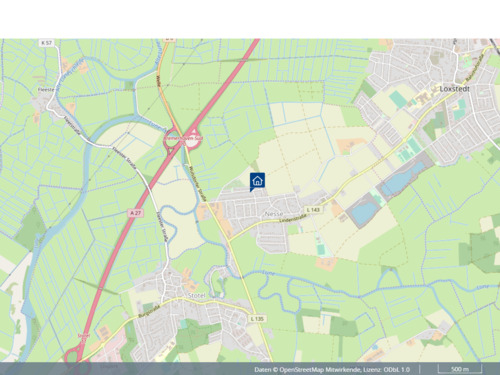Click the teal sports ground in Loxstedt
This screenshot has height=375, width=500.
coord(397,99)
